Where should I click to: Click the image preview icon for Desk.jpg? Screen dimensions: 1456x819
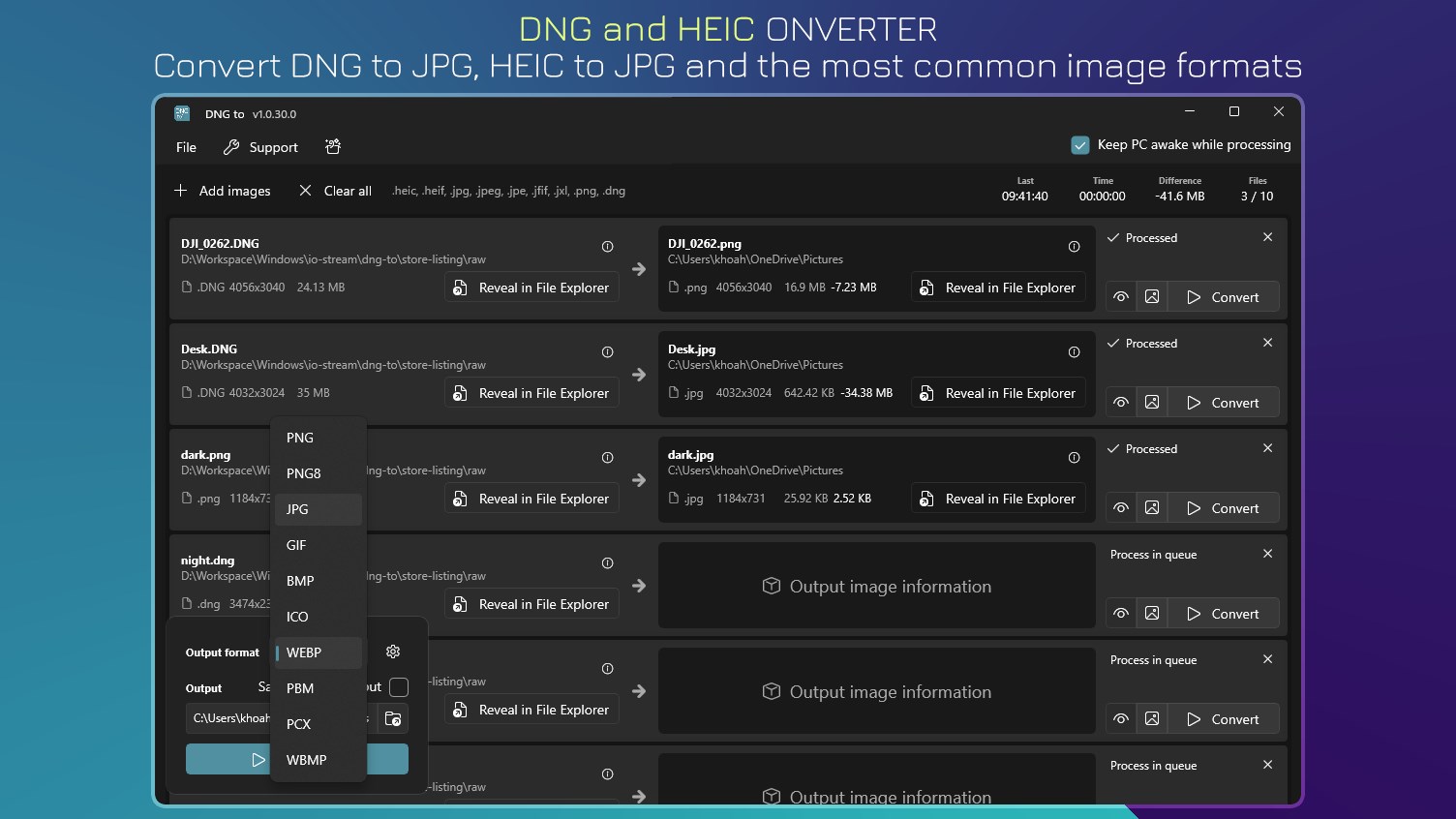click(x=1152, y=402)
